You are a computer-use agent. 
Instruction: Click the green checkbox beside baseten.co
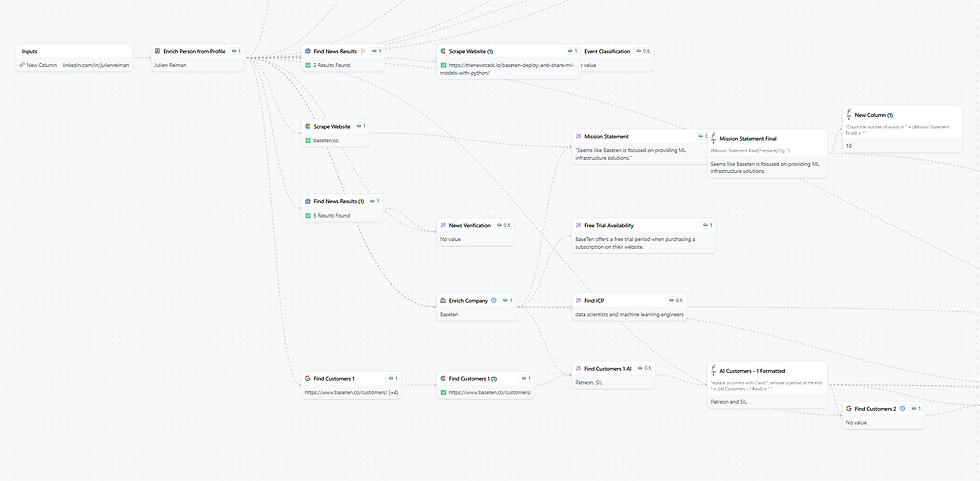click(308, 141)
